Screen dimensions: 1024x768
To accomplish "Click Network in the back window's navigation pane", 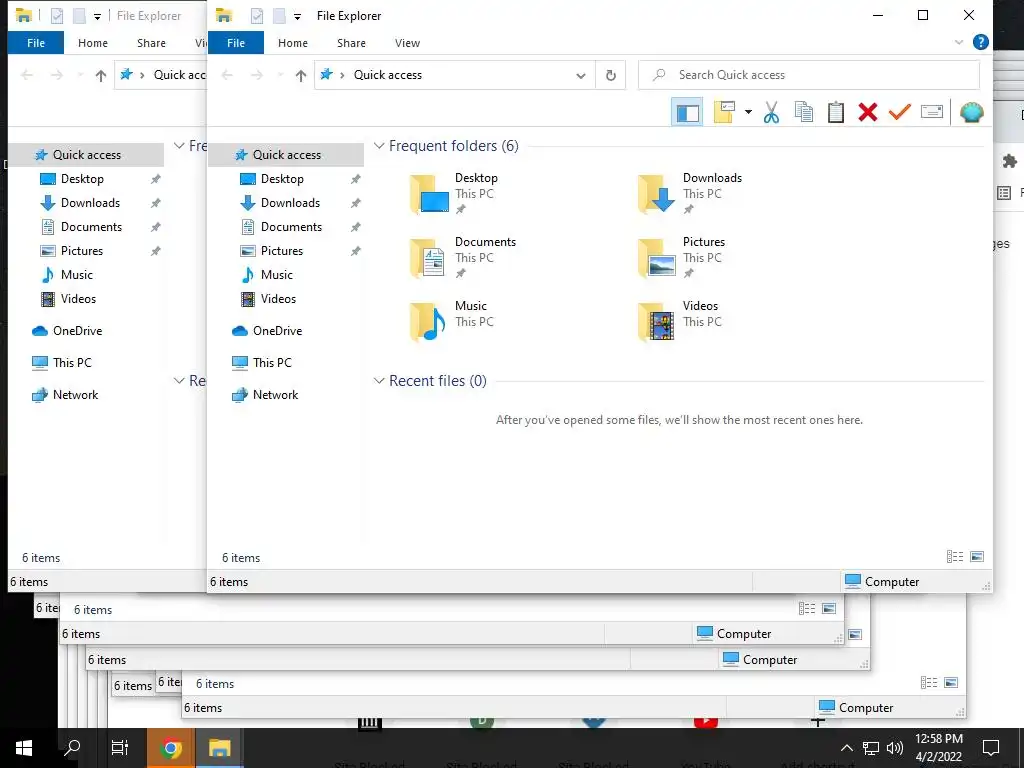I will click(x=75, y=395).
